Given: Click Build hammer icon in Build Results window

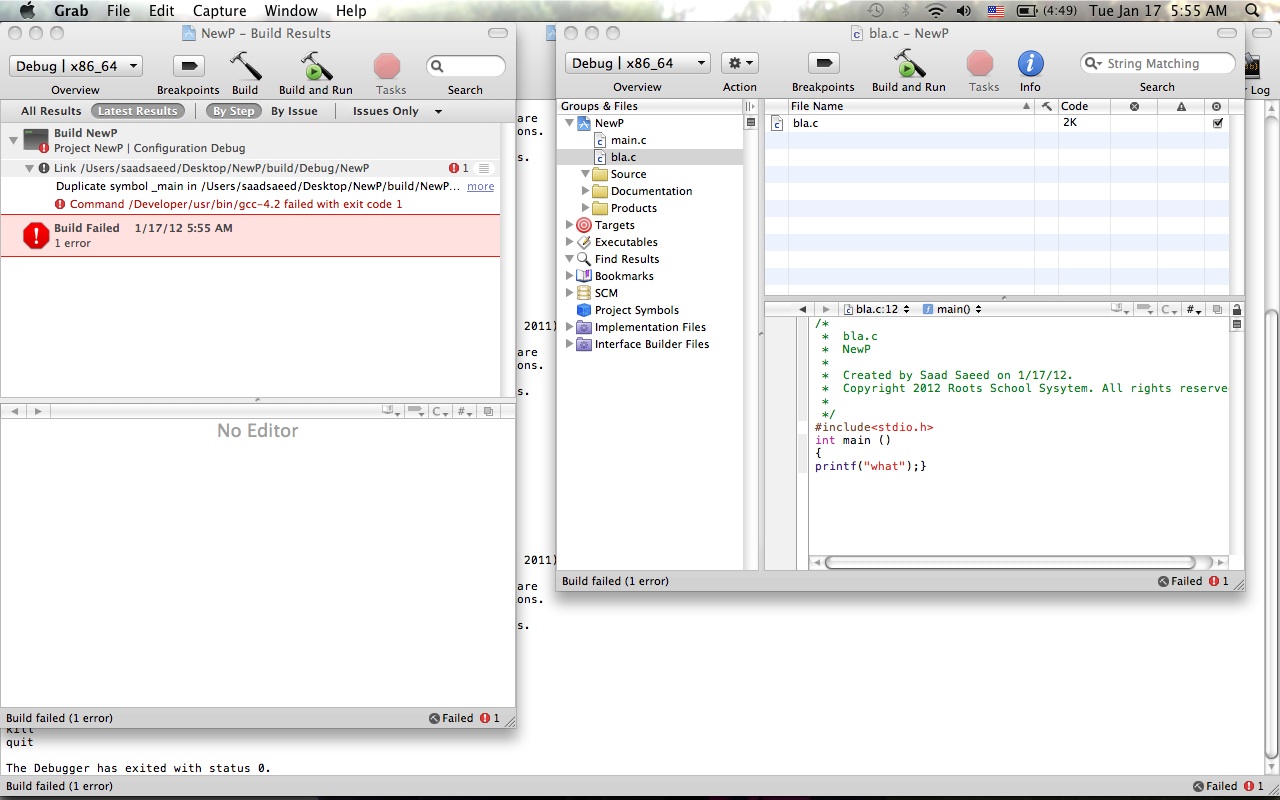Looking at the screenshot, I should coord(245,67).
